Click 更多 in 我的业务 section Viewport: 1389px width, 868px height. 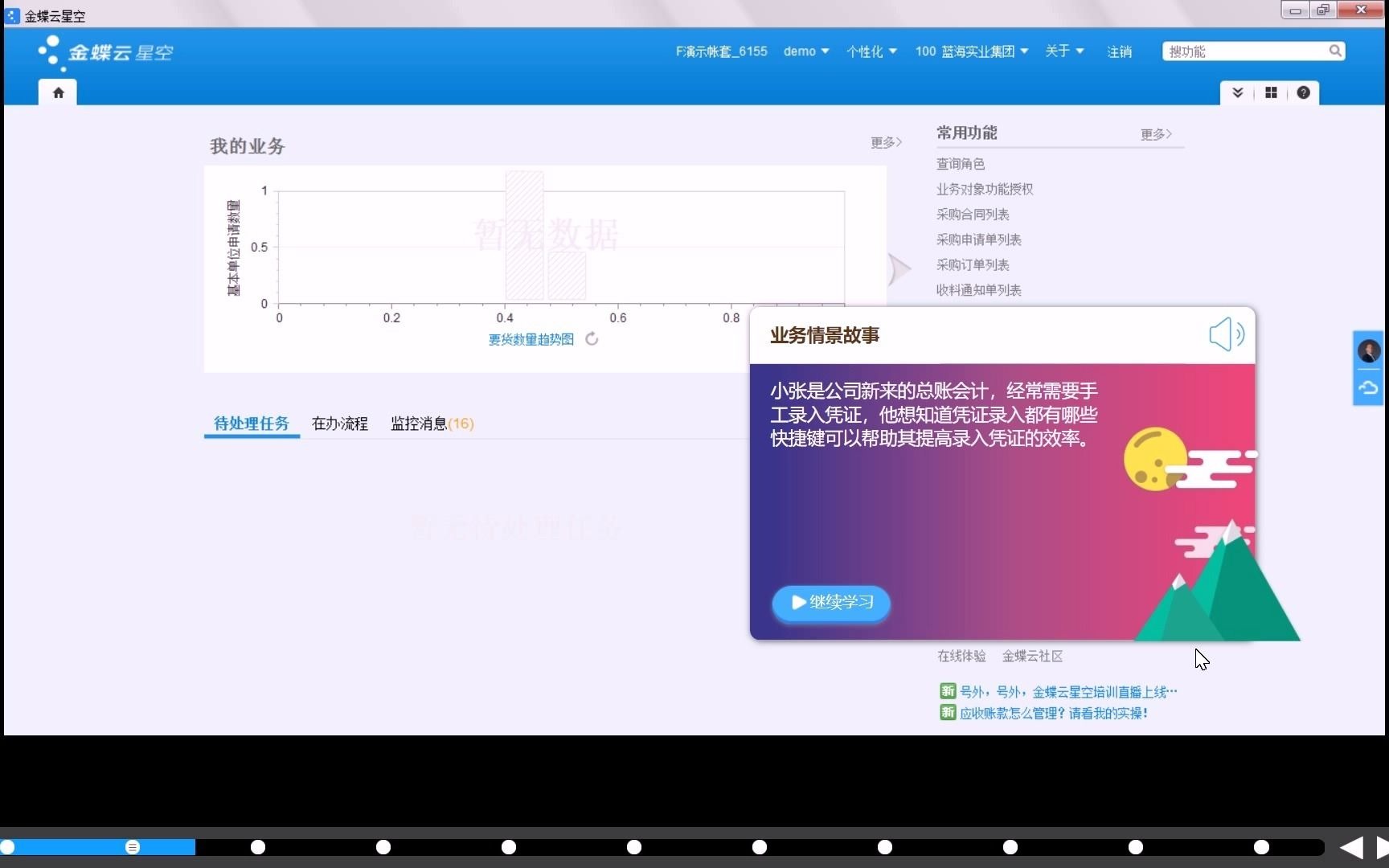coord(886,142)
